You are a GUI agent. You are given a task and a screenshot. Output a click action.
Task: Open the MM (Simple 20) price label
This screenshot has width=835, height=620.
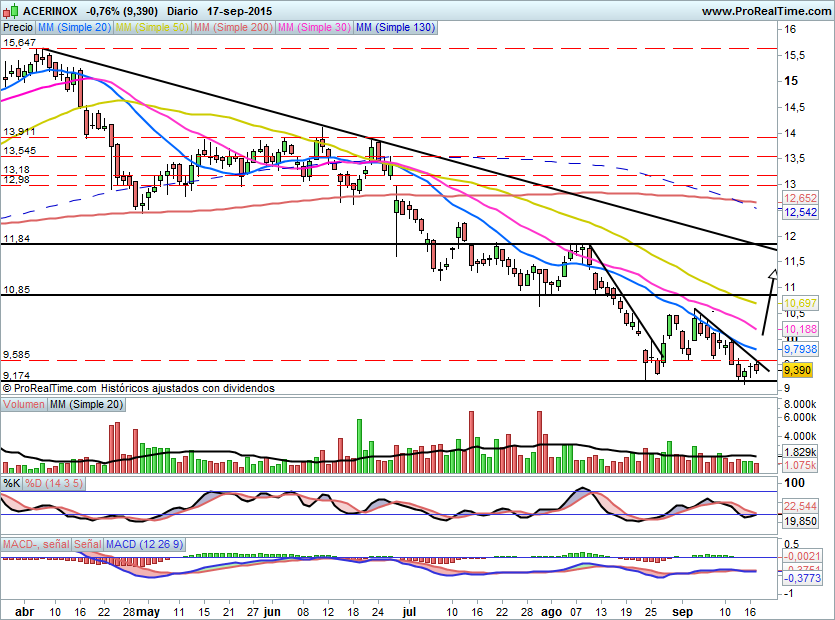coord(74,28)
